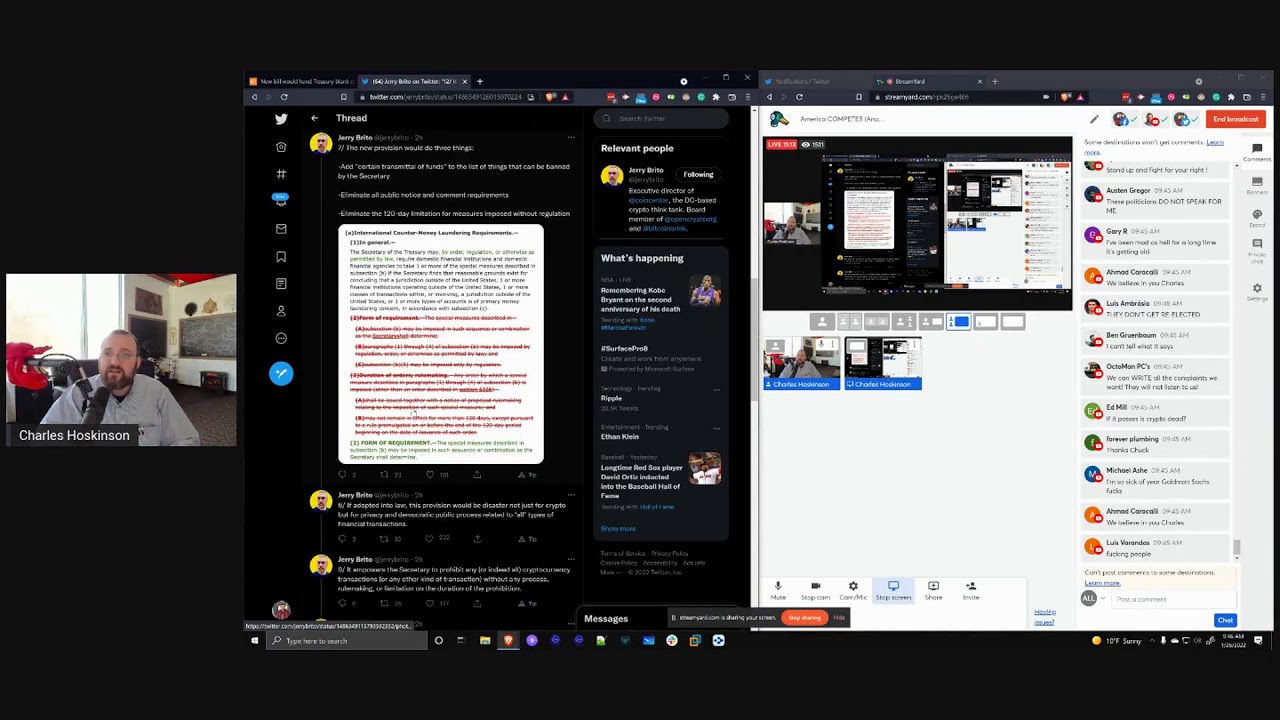The height and width of the screenshot is (720, 1280).
Task: Stop screen sharing via Stop screen
Action: tap(893, 590)
